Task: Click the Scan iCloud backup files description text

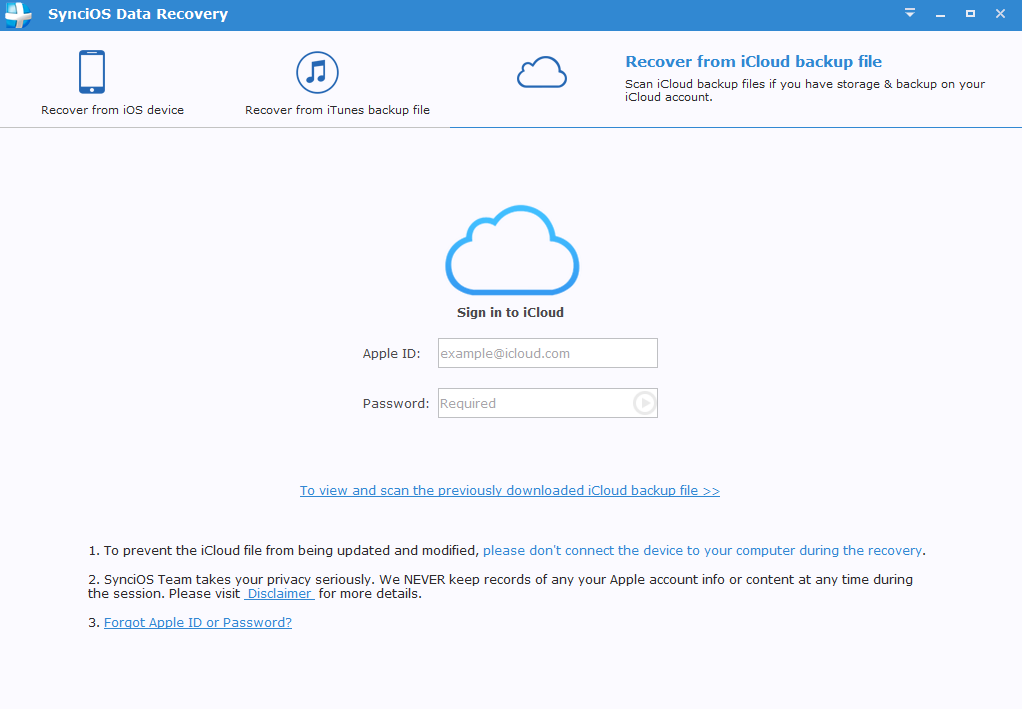Action: click(x=805, y=91)
